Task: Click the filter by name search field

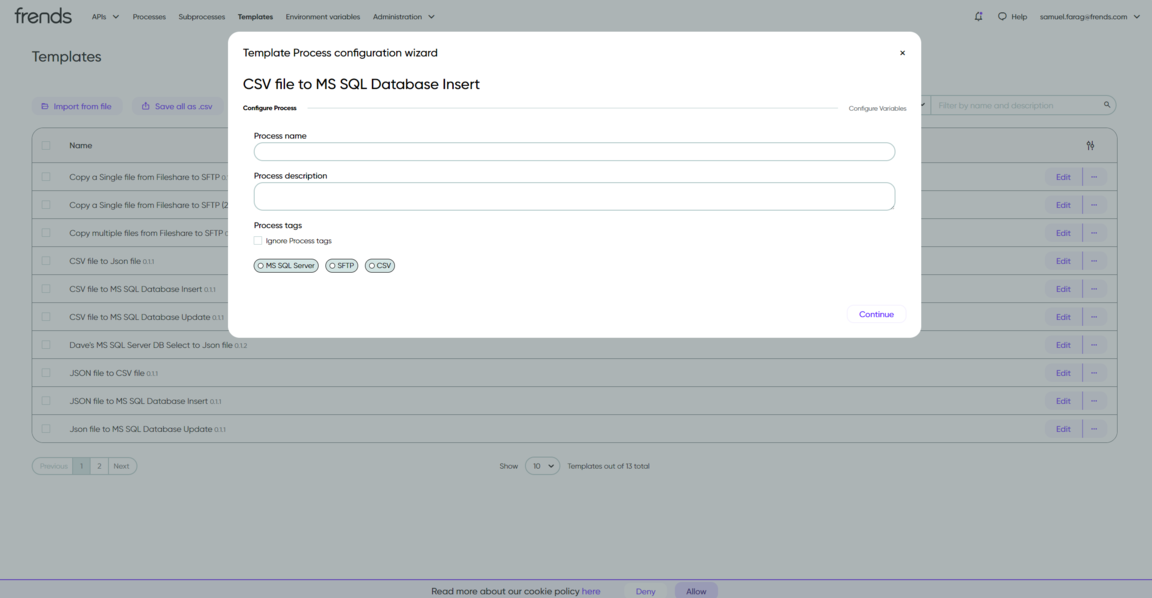Action: (1017, 105)
